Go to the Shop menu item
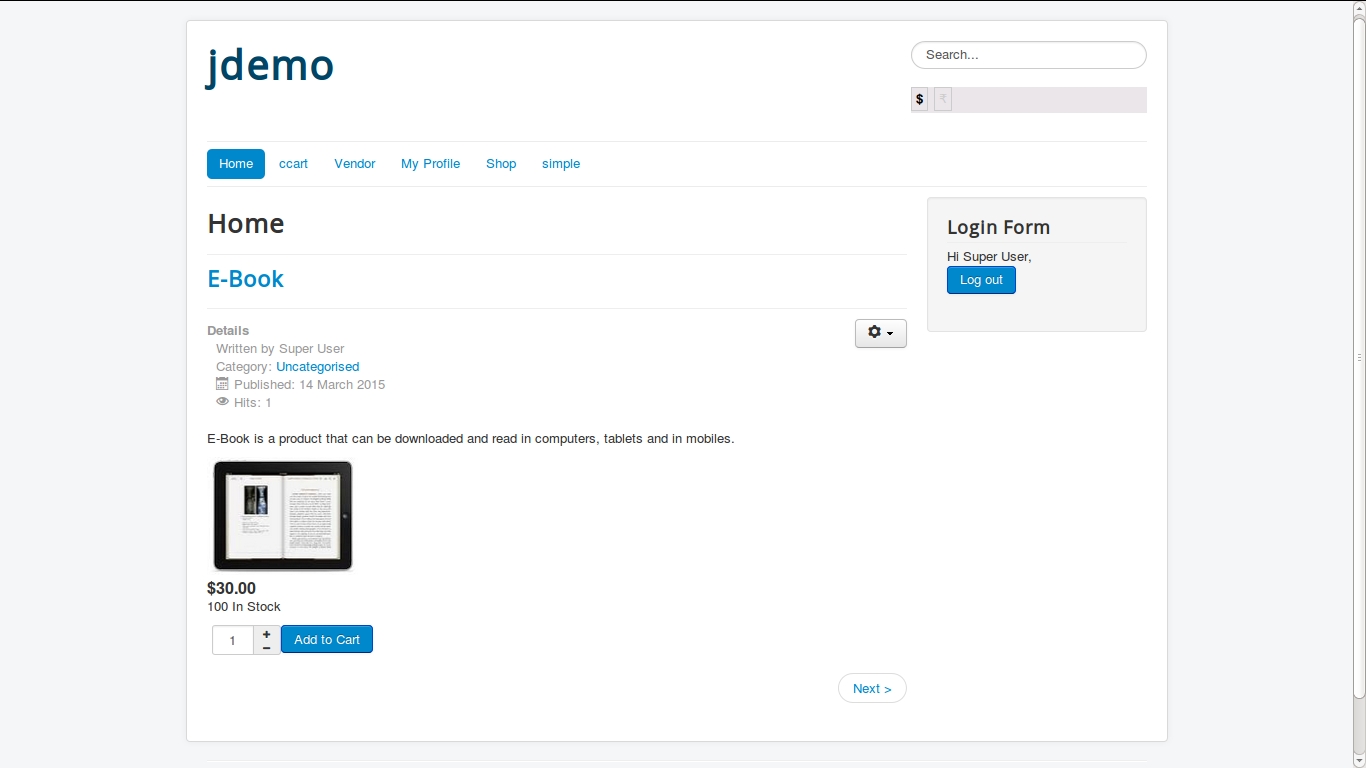 (x=501, y=164)
